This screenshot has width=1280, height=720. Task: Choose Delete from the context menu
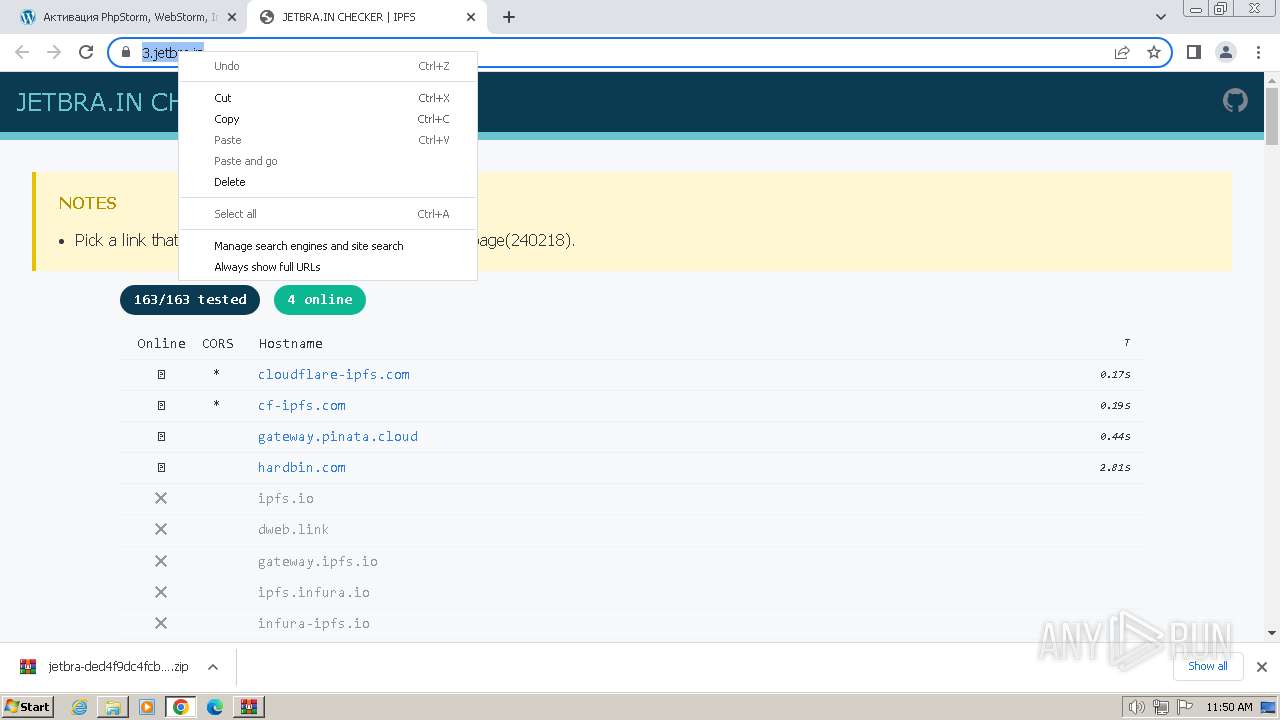(328, 182)
